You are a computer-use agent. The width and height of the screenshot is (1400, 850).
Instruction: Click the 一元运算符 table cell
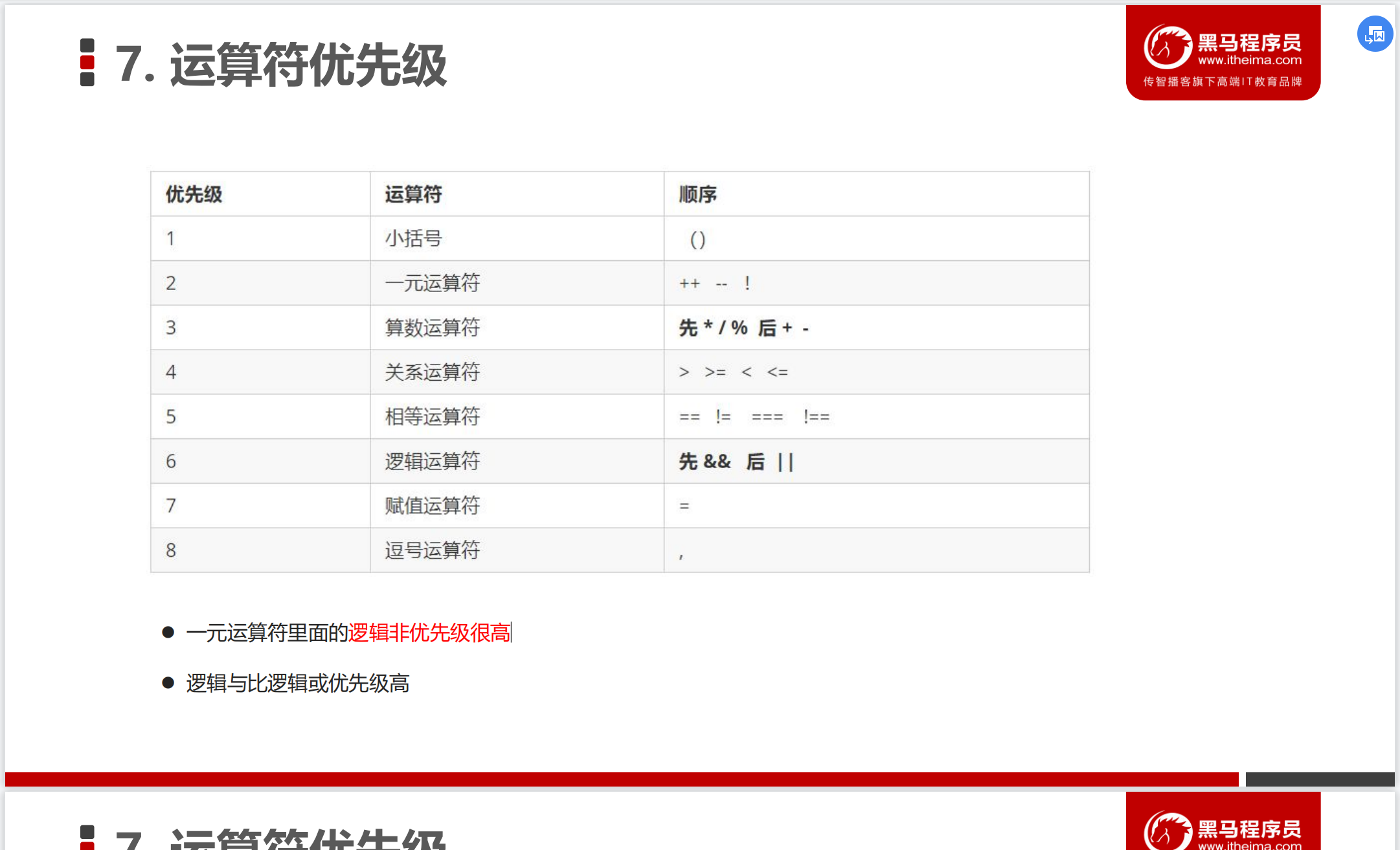(x=517, y=283)
